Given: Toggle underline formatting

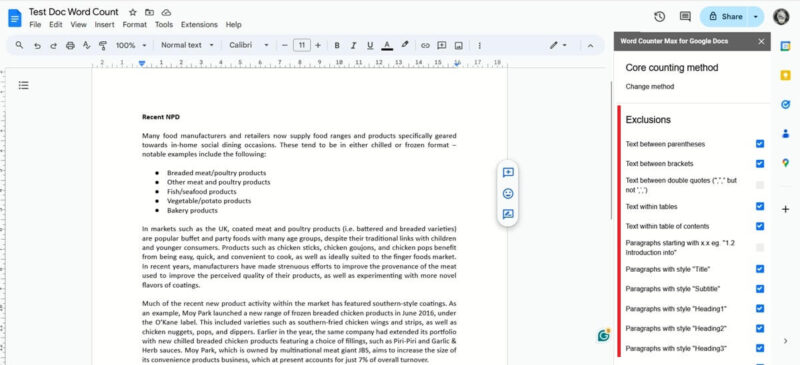Looking at the screenshot, I should (370, 45).
